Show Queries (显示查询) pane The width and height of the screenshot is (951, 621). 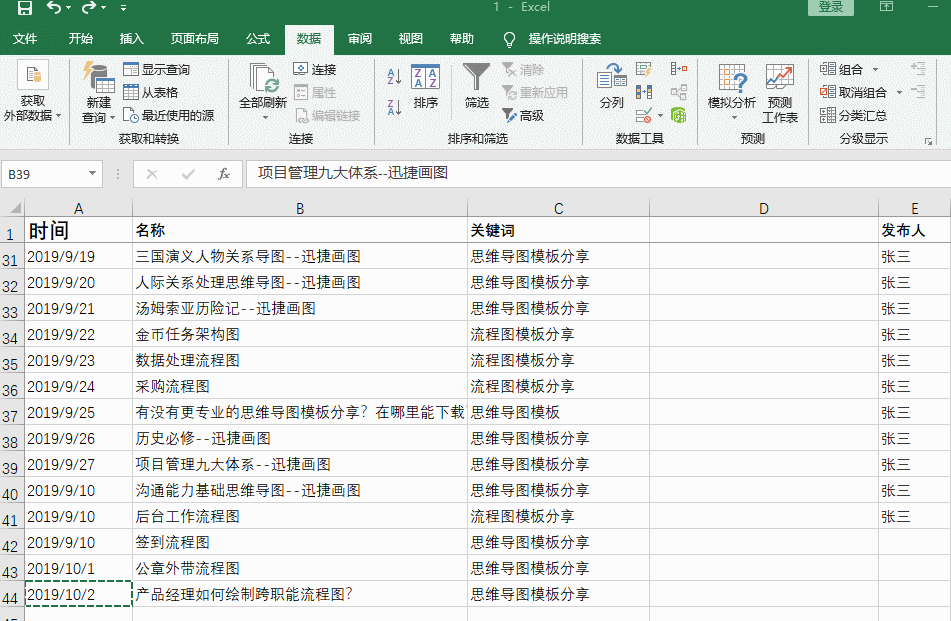pos(156,69)
